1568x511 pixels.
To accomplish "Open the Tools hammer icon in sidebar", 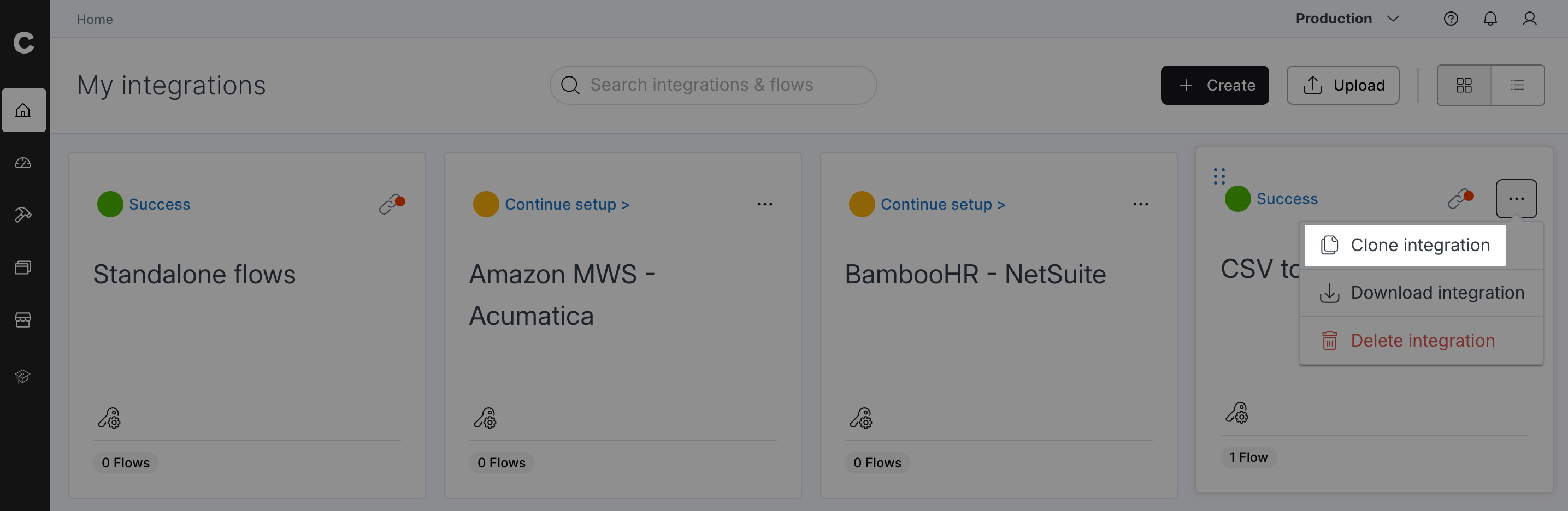I will tap(23, 215).
